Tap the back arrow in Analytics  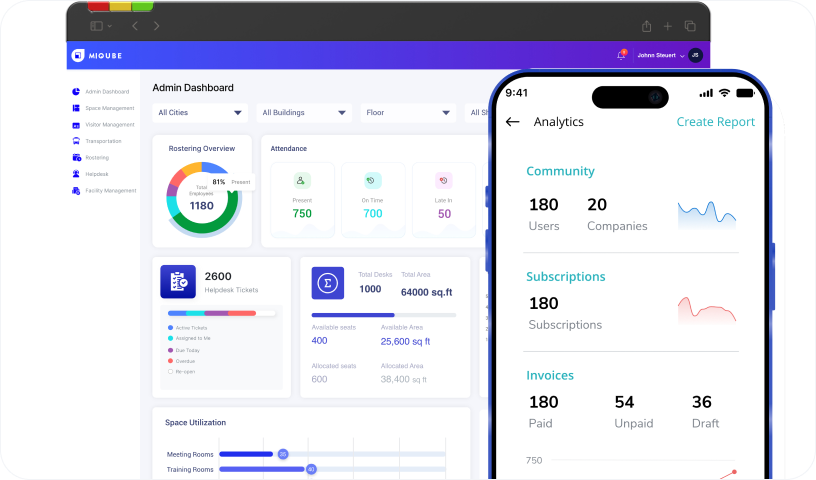coord(513,122)
